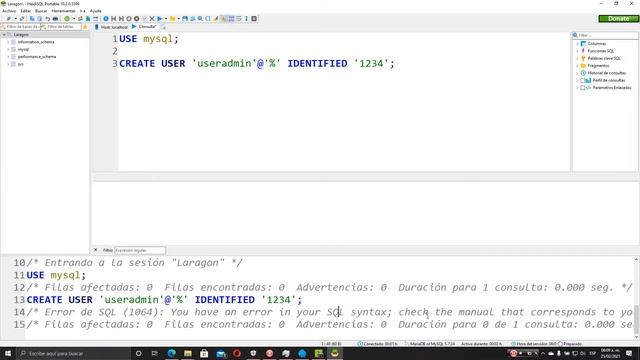Expand the information_schema database node
This screenshot has height=360, width=640.
(9, 42)
